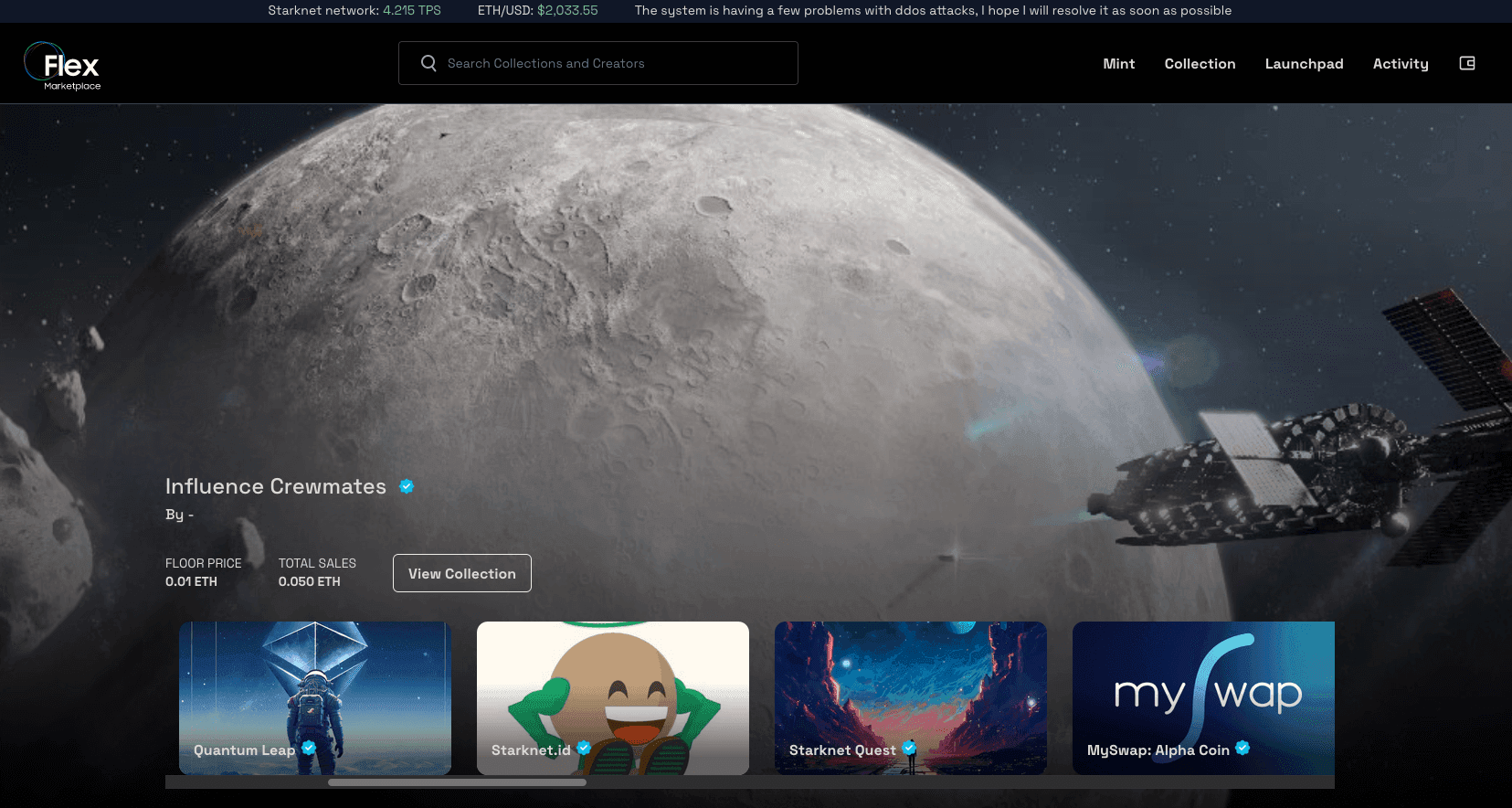Click the Starknet network 4.215 TPS text

(354, 11)
